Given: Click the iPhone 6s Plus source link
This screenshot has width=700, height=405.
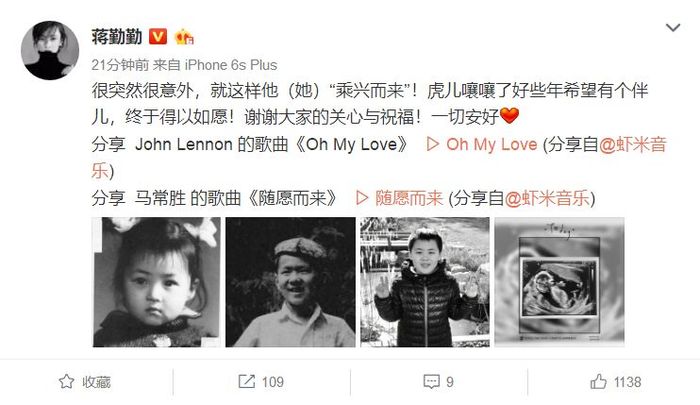Looking at the screenshot, I should (231, 65).
